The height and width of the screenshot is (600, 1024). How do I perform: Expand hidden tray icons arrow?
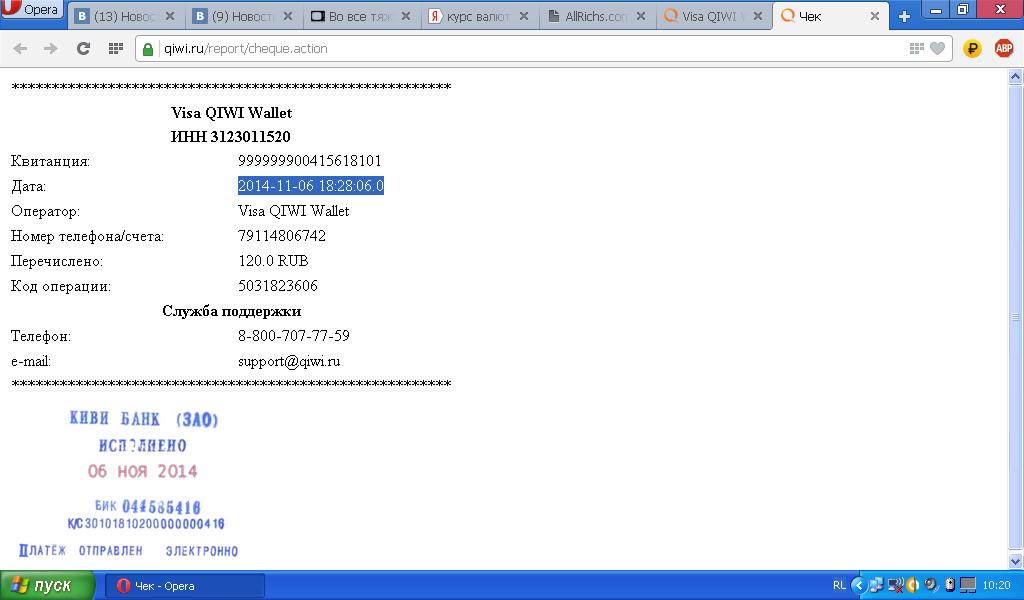[x=859, y=586]
